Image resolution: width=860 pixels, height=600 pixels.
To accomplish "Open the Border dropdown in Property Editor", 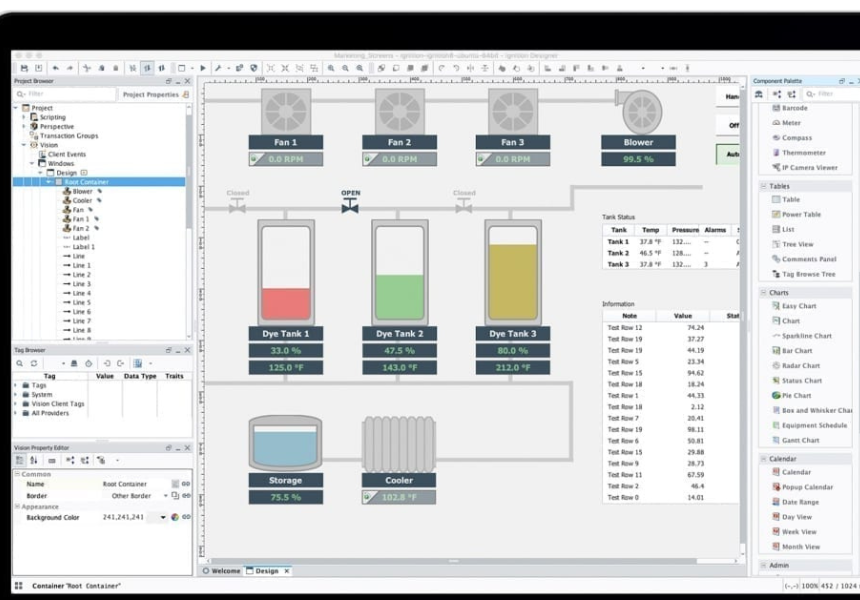I will point(167,495).
